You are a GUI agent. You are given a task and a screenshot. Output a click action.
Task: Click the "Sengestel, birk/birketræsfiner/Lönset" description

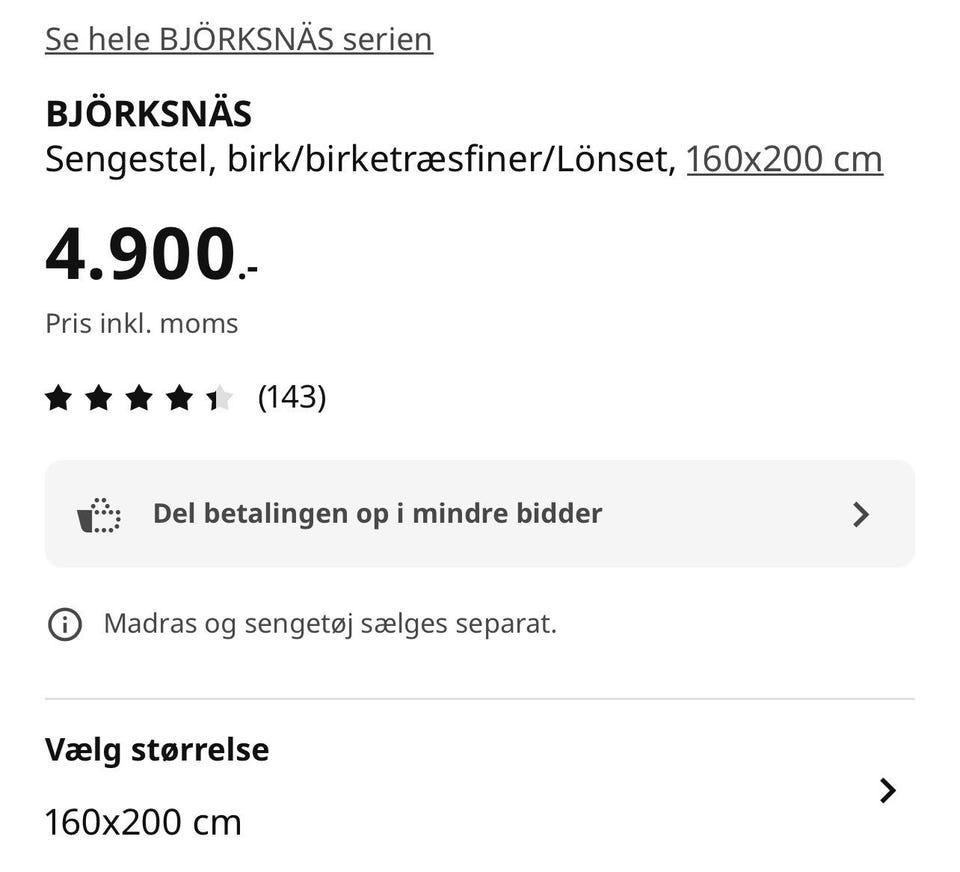360,159
